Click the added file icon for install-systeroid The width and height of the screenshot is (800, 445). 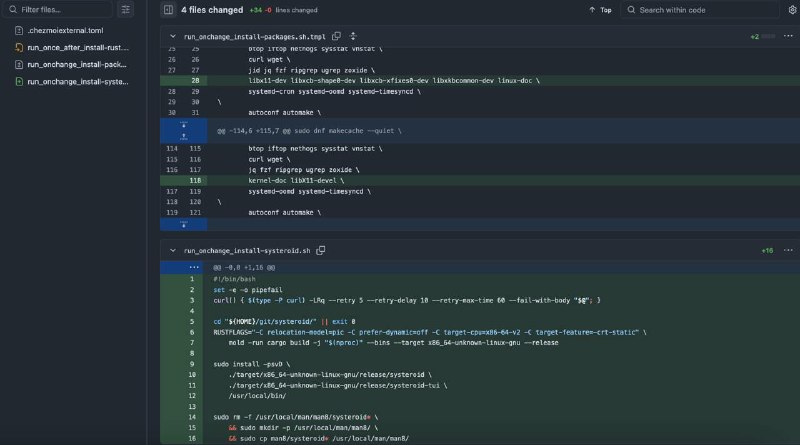[x=19, y=81]
